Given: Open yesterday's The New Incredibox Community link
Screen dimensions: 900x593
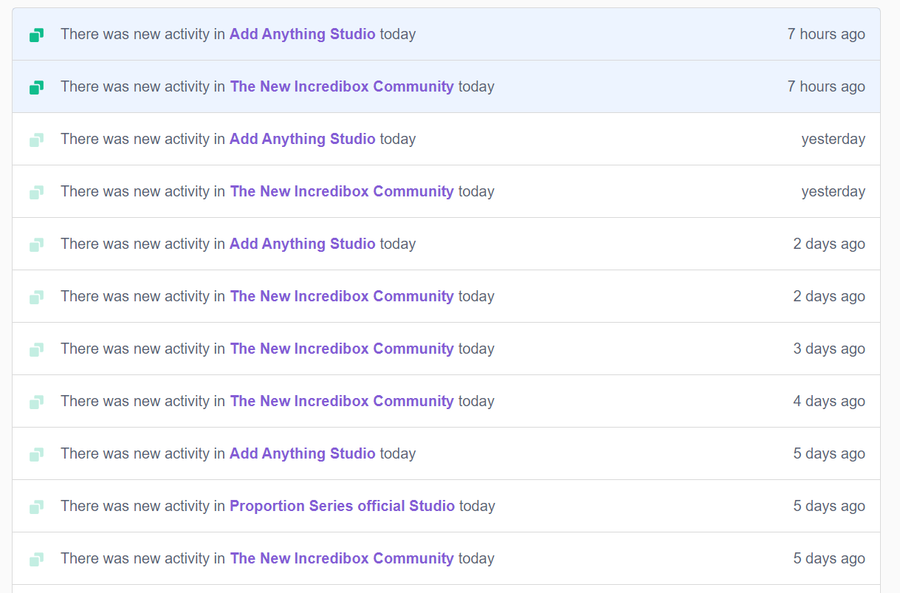Looking at the screenshot, I should 342,191.
